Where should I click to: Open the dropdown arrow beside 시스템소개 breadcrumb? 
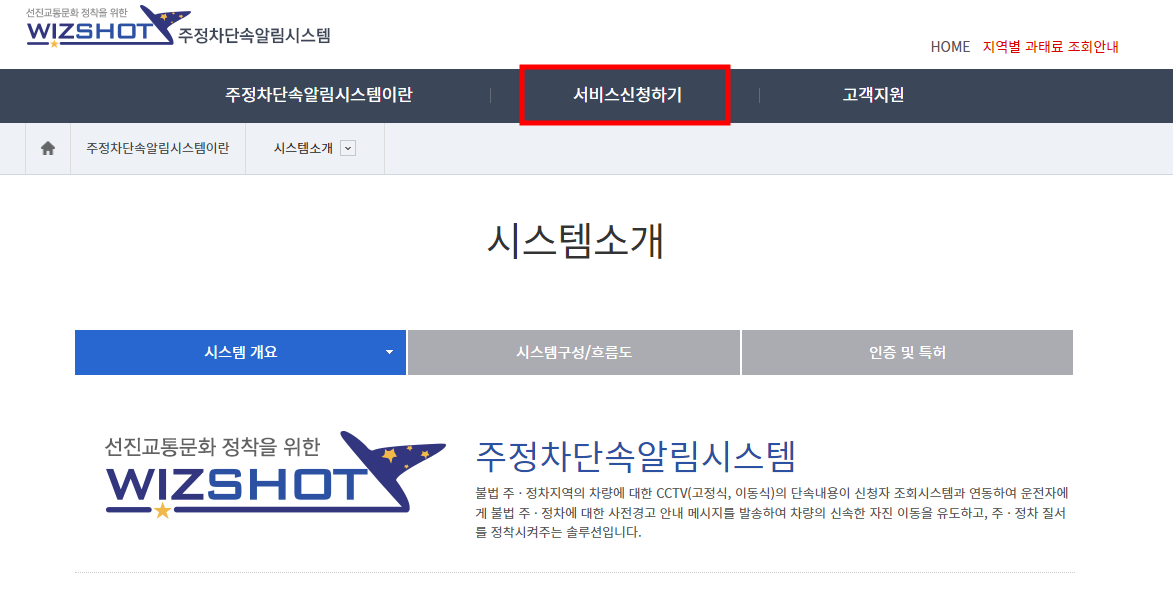(x=347, y=148)
